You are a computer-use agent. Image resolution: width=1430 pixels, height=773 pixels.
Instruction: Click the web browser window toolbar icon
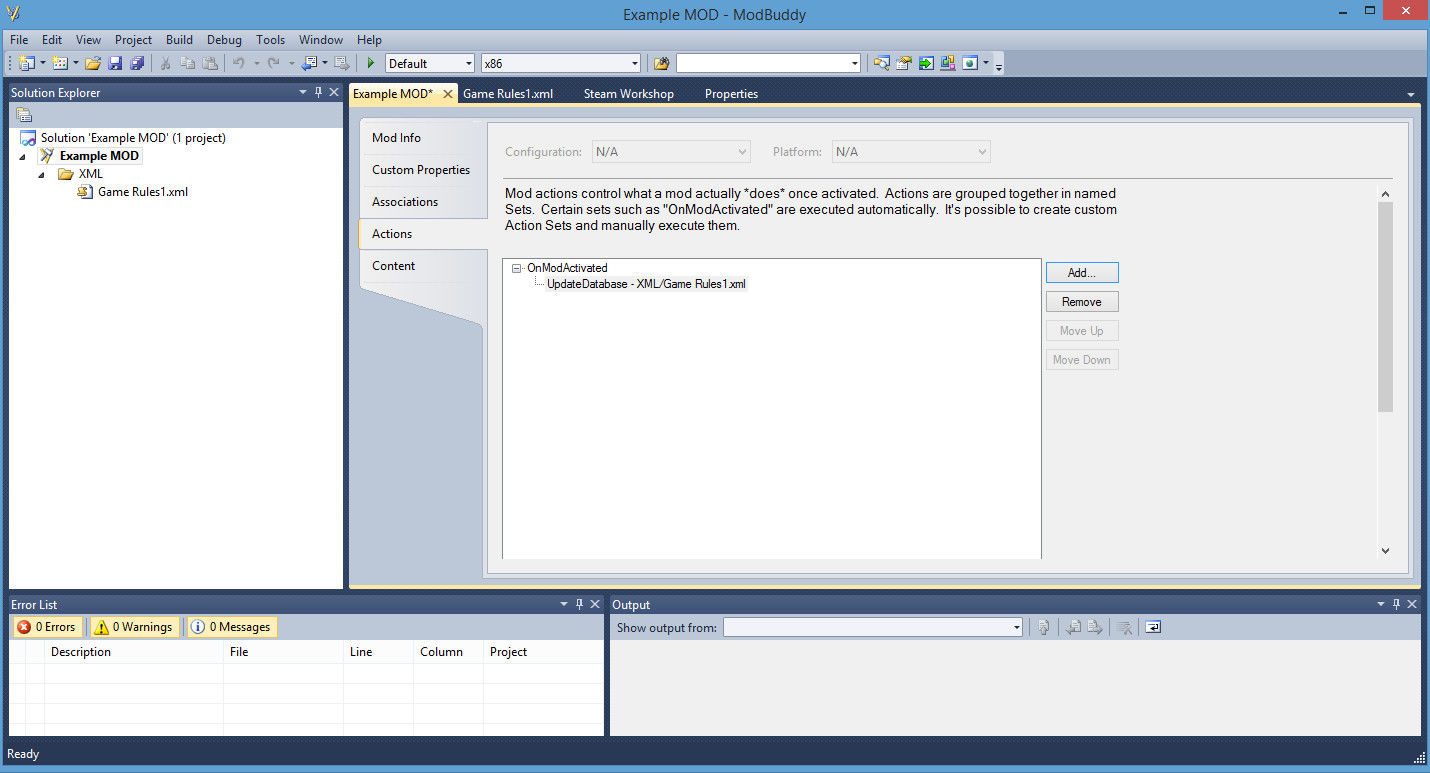970,63
